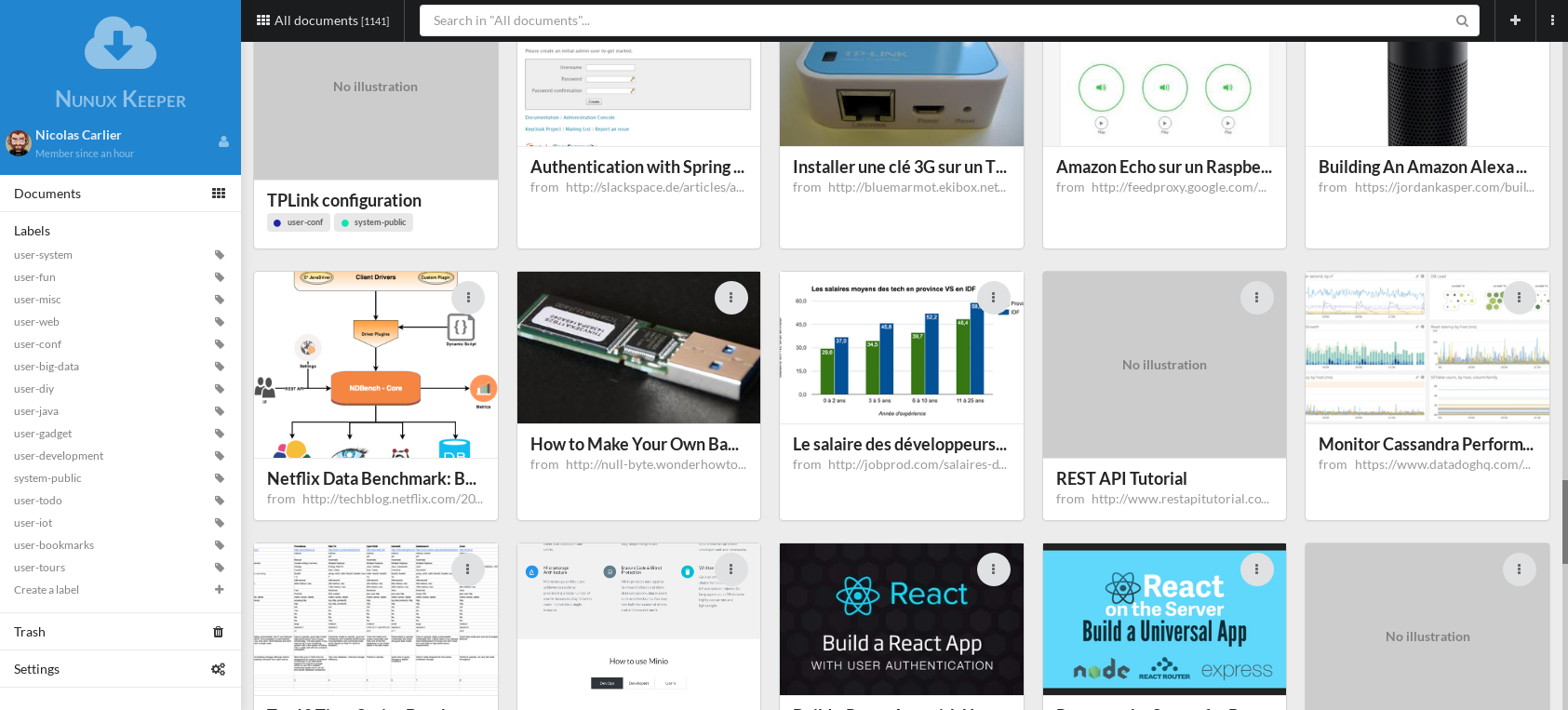Click Create a label link
1568x710 pixels.
[x=47, y=590]
